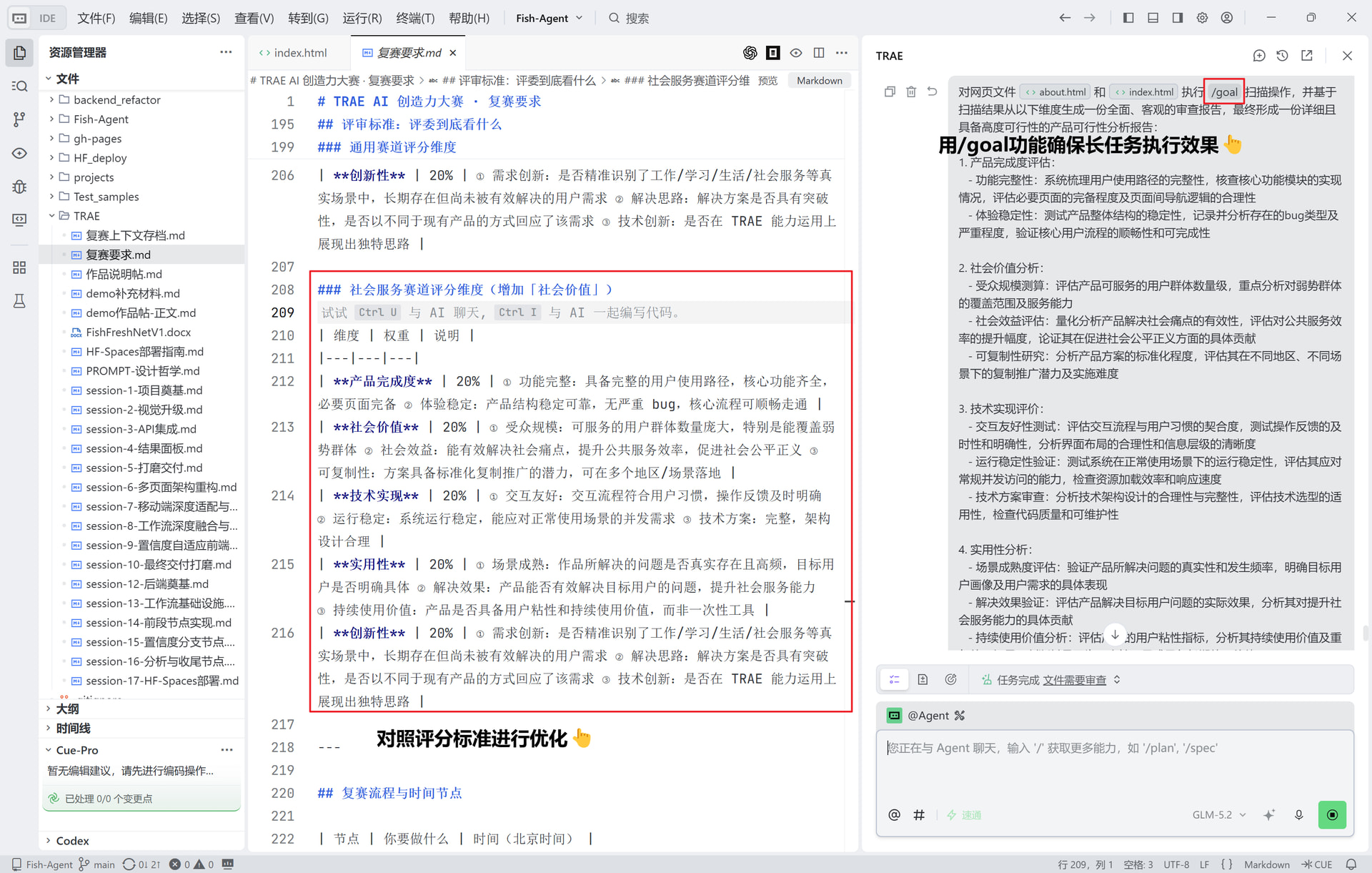Open the Testing flask icon in activity bar
The height and width of the screenshot is (873, 1372).
tap(19, 301)
